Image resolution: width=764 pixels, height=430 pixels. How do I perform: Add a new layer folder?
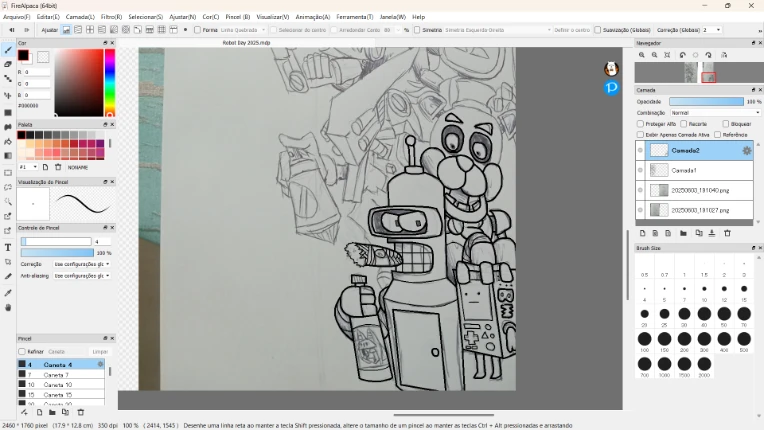click(683, 233)
